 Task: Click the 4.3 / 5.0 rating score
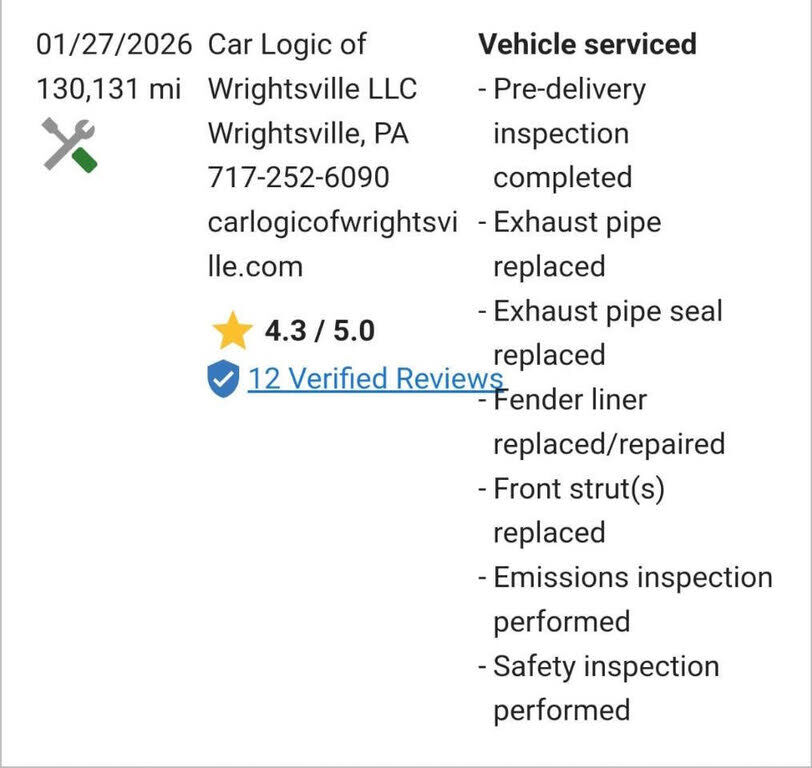tap(319, 330)
